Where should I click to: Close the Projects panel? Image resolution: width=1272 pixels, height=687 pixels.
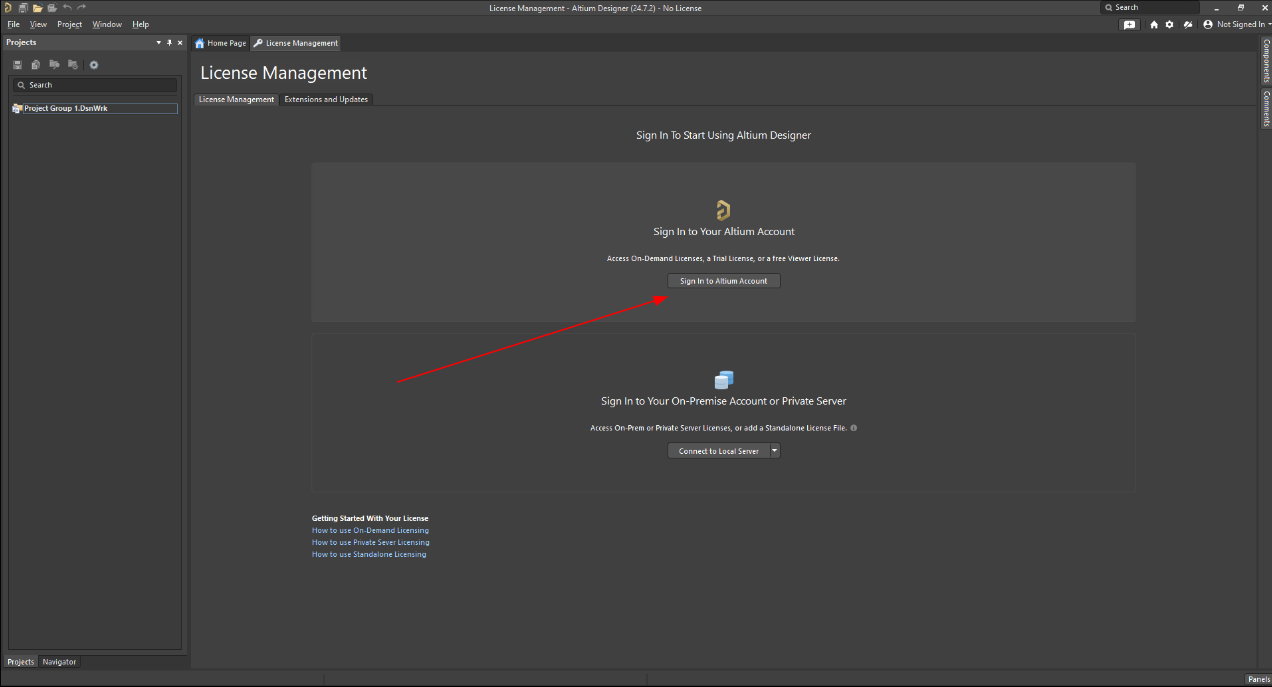point(180,43)
